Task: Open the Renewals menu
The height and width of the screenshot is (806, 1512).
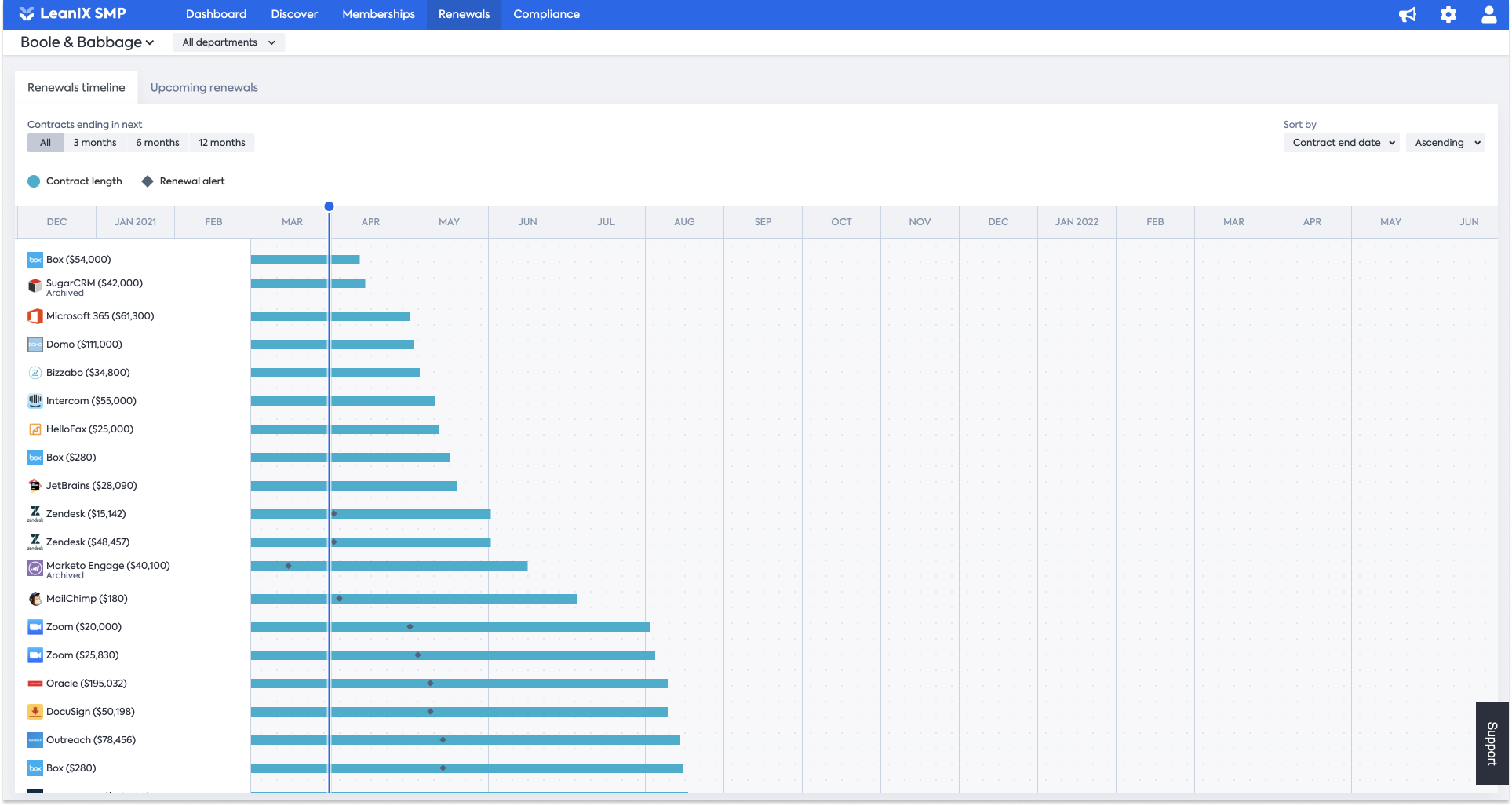Action: pyautogui.click(x=465, y=14)
